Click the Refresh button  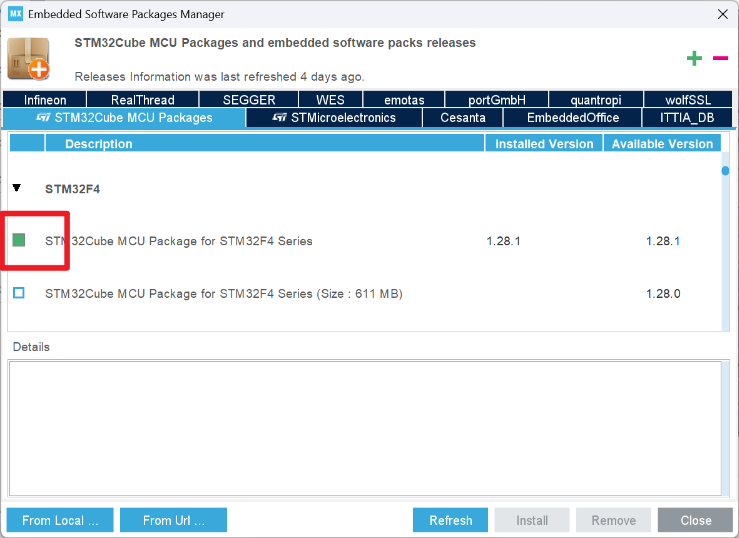451,520
